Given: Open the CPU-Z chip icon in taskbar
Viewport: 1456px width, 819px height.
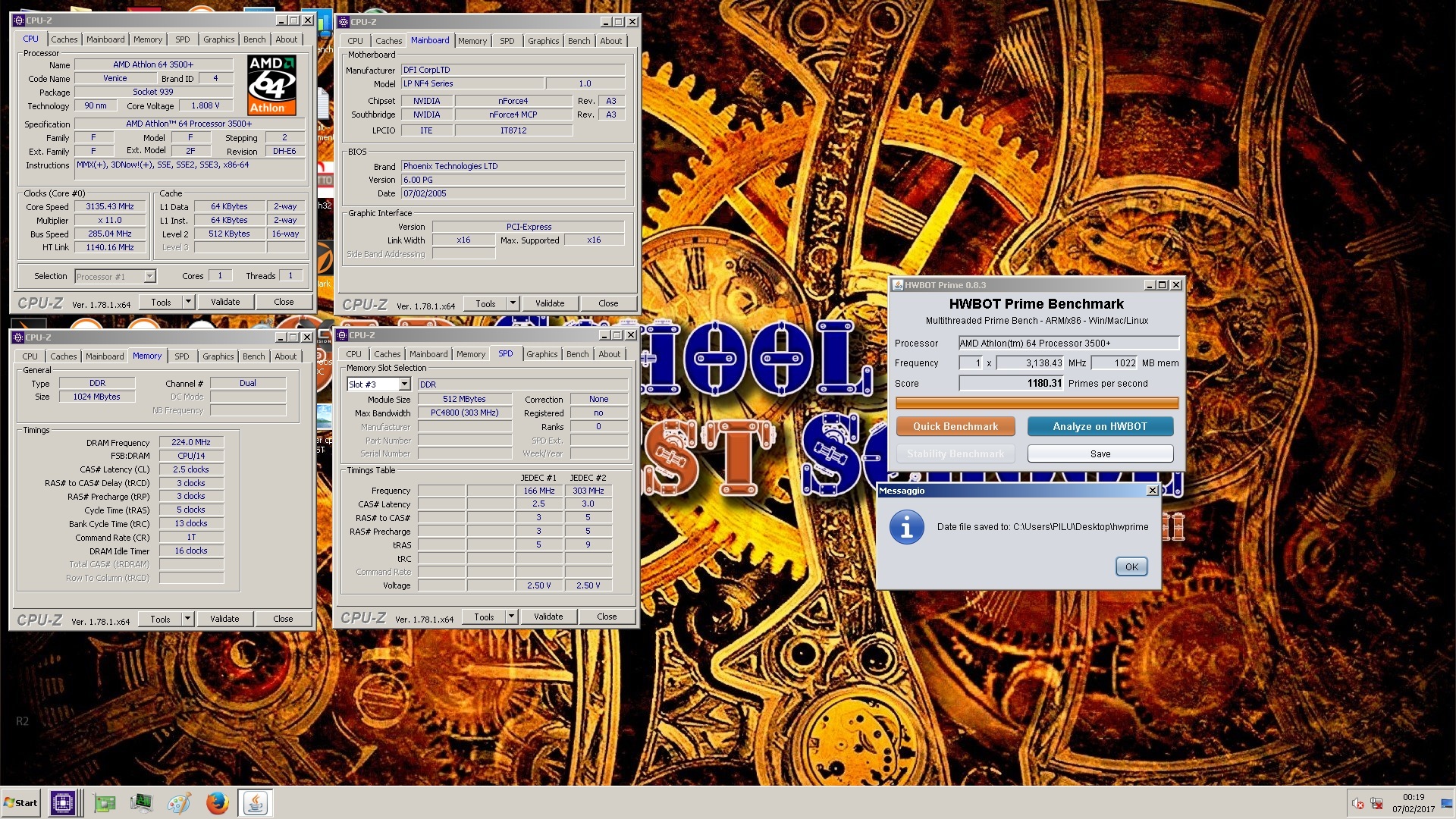Looking at the screenshot, I should pos(62,803).
